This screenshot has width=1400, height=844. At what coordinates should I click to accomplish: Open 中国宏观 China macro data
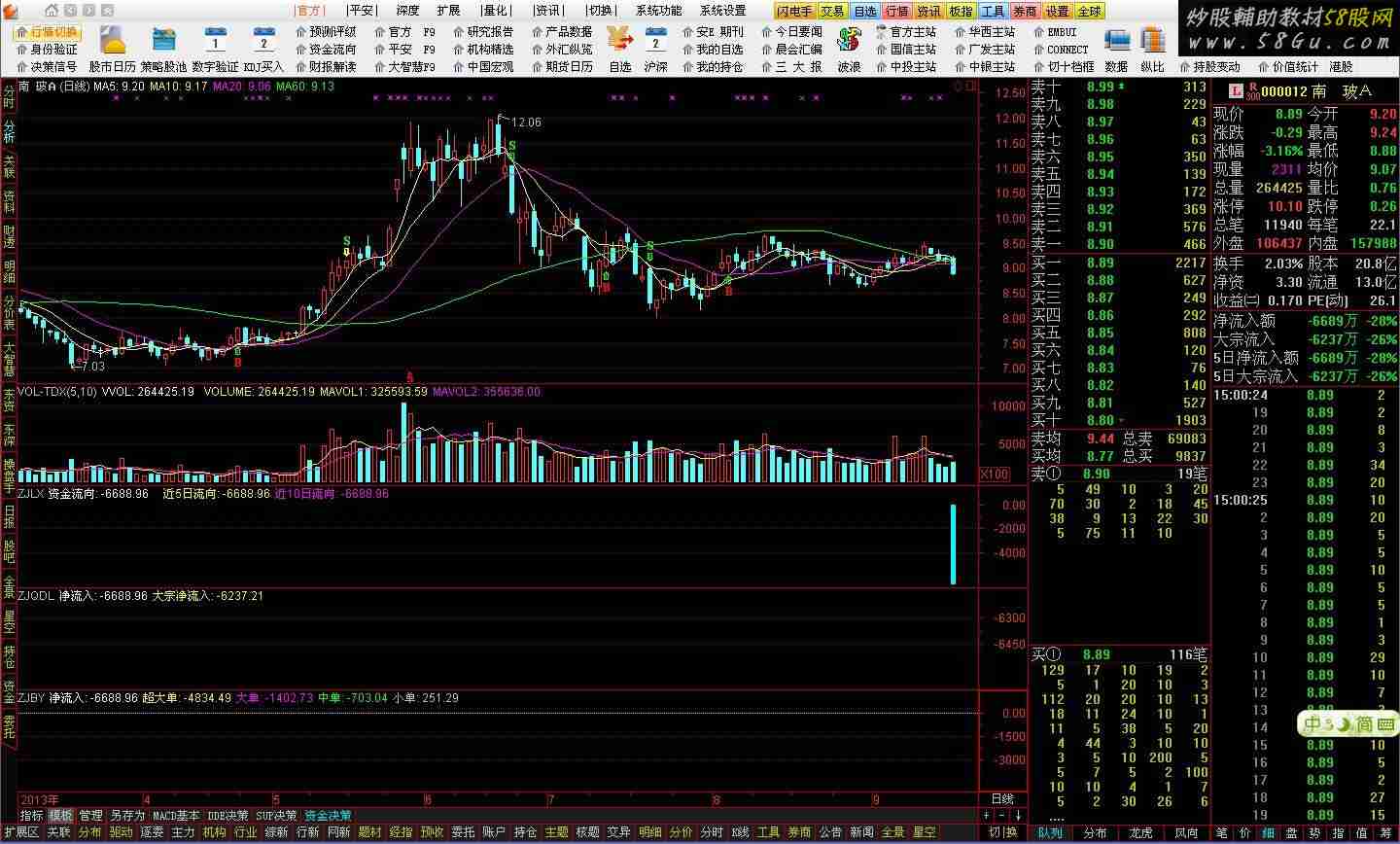(482, 67)
